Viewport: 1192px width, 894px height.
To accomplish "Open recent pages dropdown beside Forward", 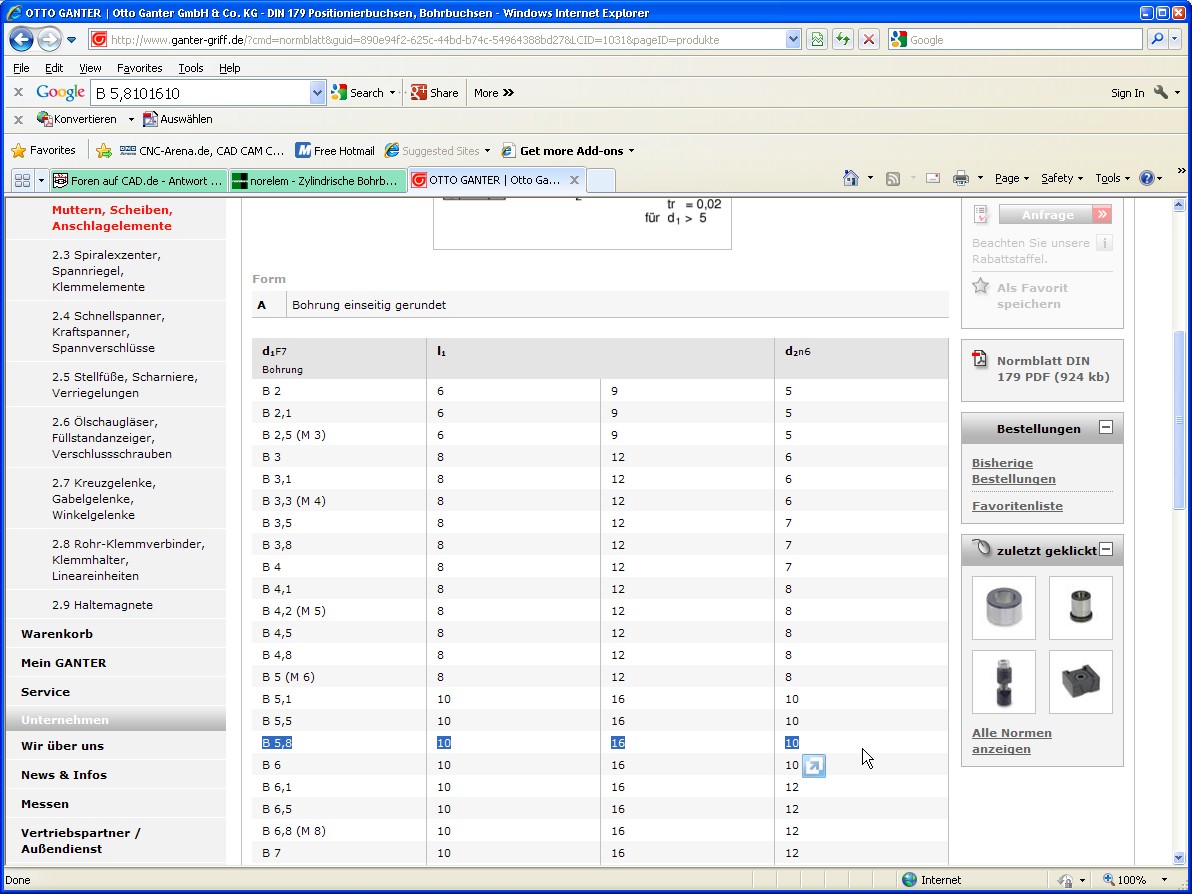I will pyautogui.click(x=71, y=40).
